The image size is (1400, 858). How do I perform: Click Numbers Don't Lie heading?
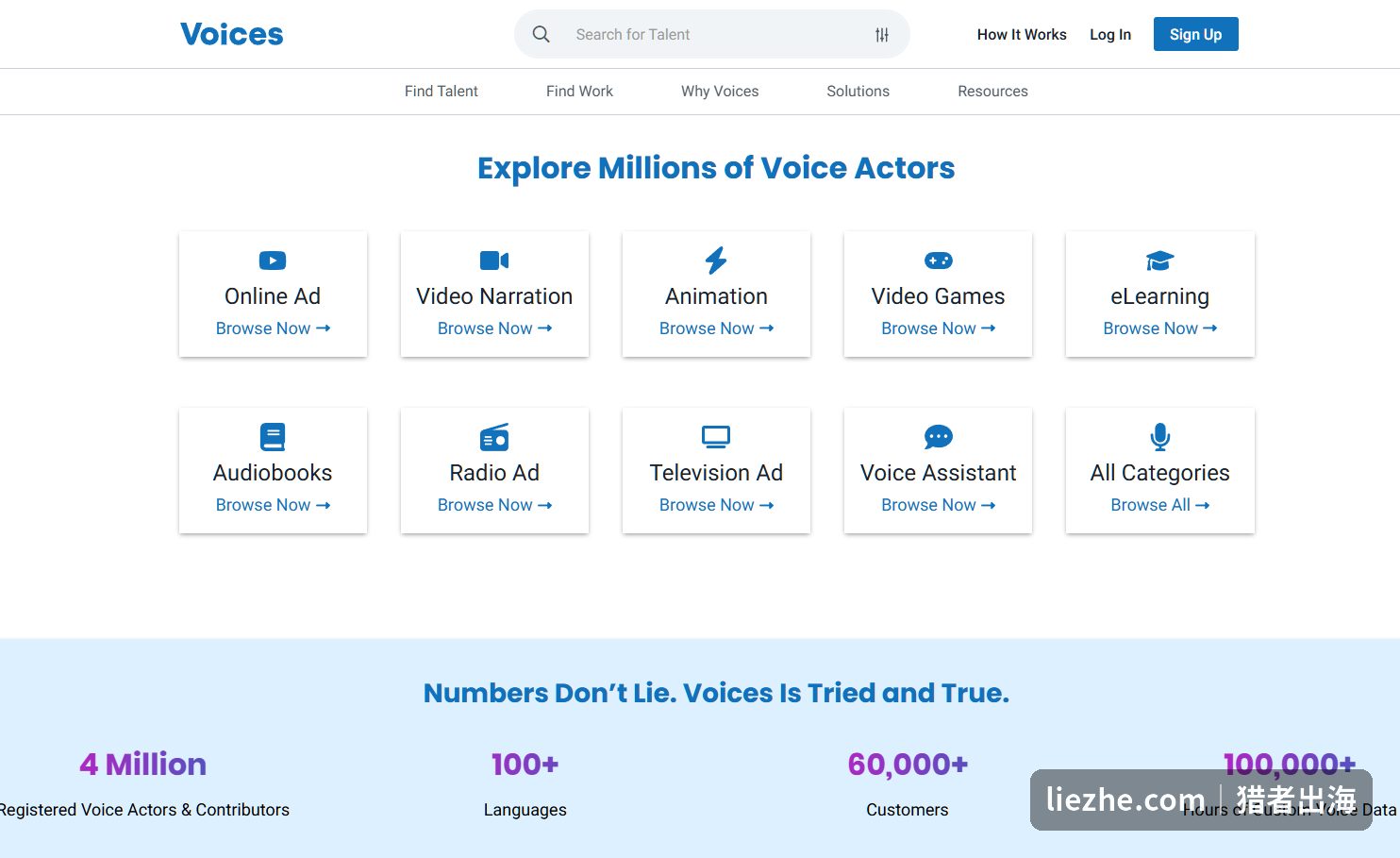(716, 693)
